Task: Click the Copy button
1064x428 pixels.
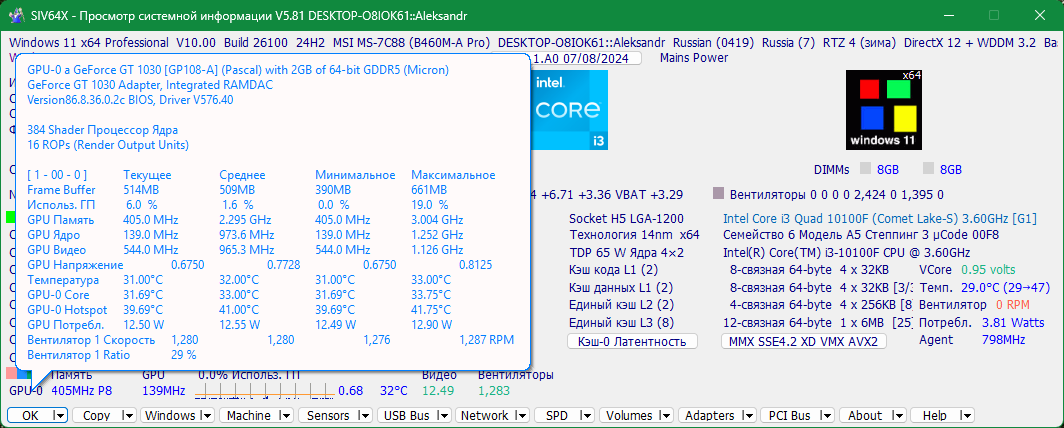Action: [x=96, y=415]
